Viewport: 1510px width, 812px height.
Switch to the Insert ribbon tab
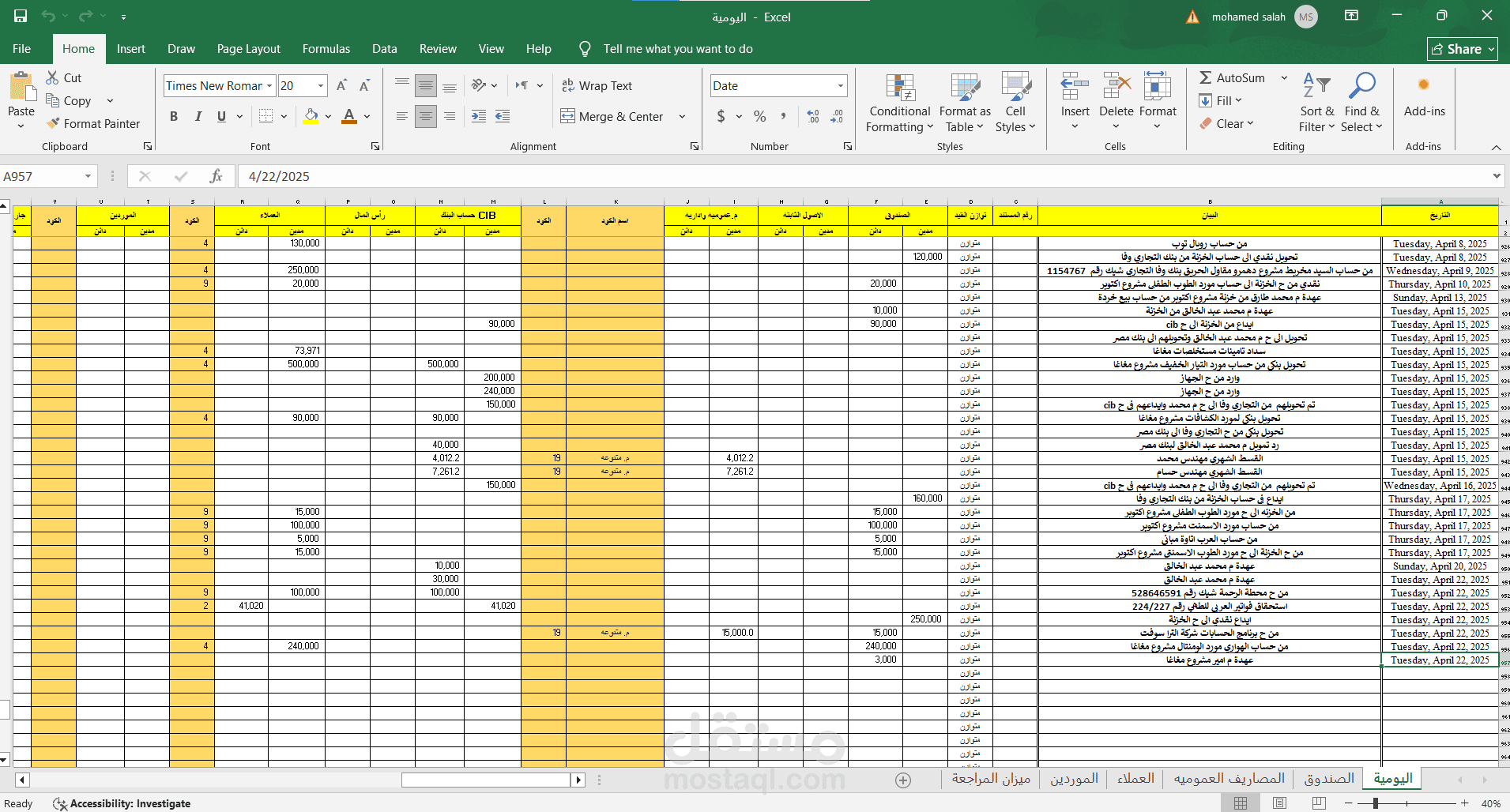tap(131, 48)
